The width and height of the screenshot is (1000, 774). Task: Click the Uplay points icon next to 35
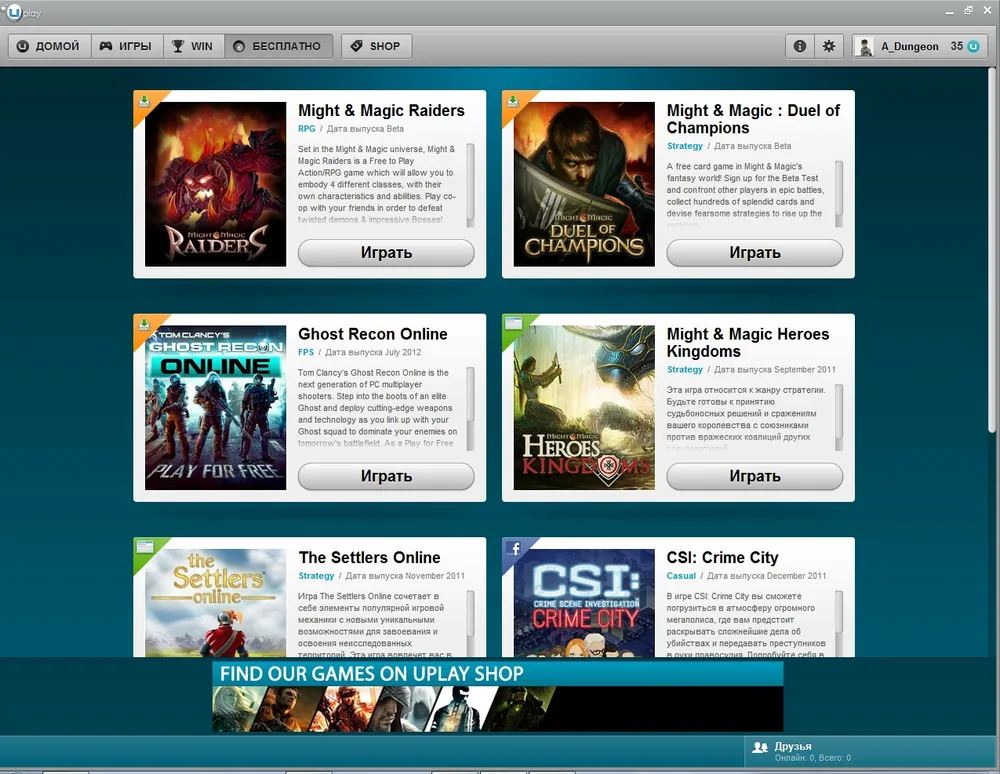973,46
